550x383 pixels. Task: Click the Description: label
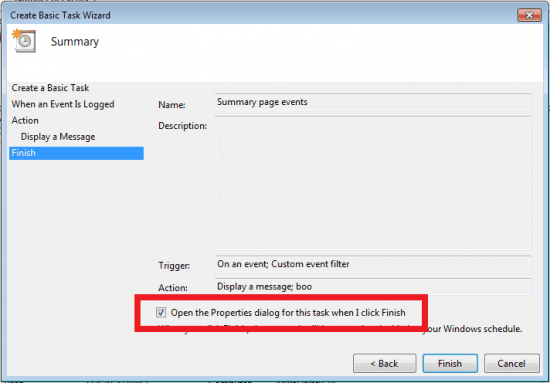[x=182, y=126]
